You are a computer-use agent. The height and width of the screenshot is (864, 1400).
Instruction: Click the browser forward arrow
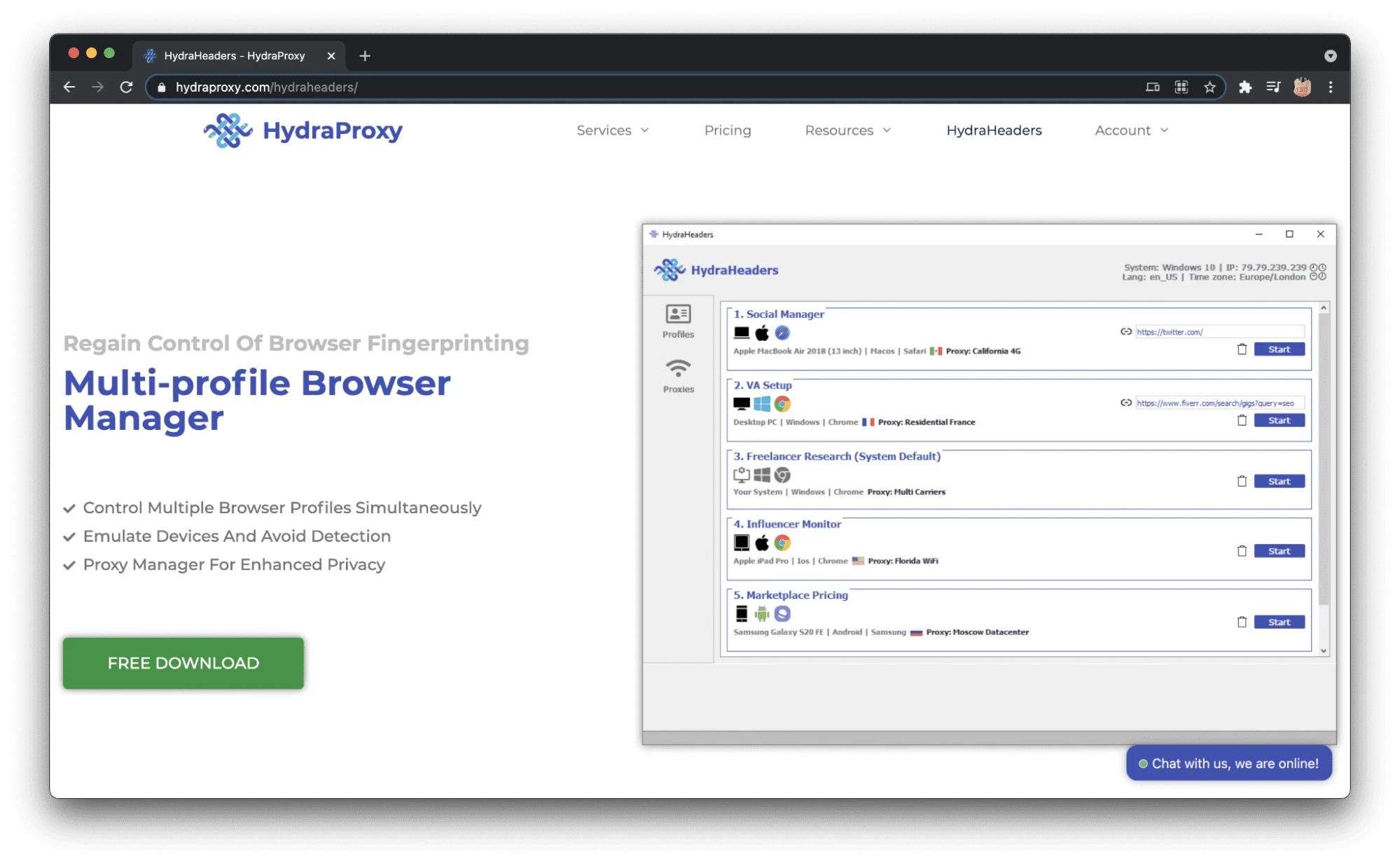click(97, 87)
